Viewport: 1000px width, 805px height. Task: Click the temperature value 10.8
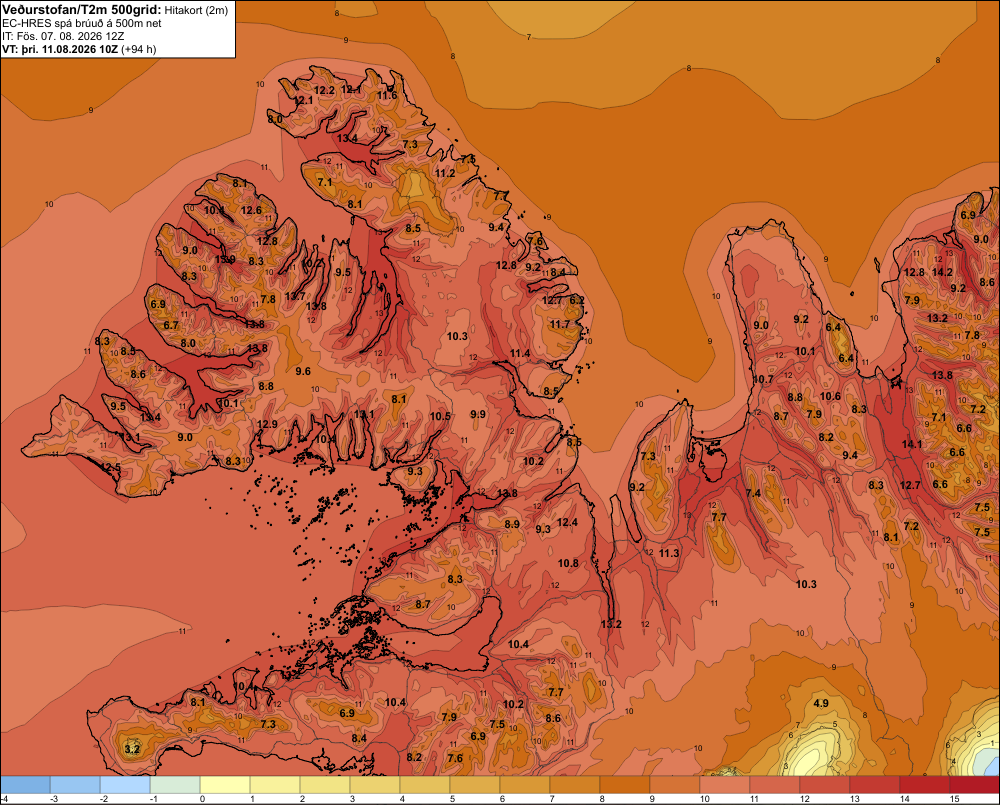coord(568,563)
